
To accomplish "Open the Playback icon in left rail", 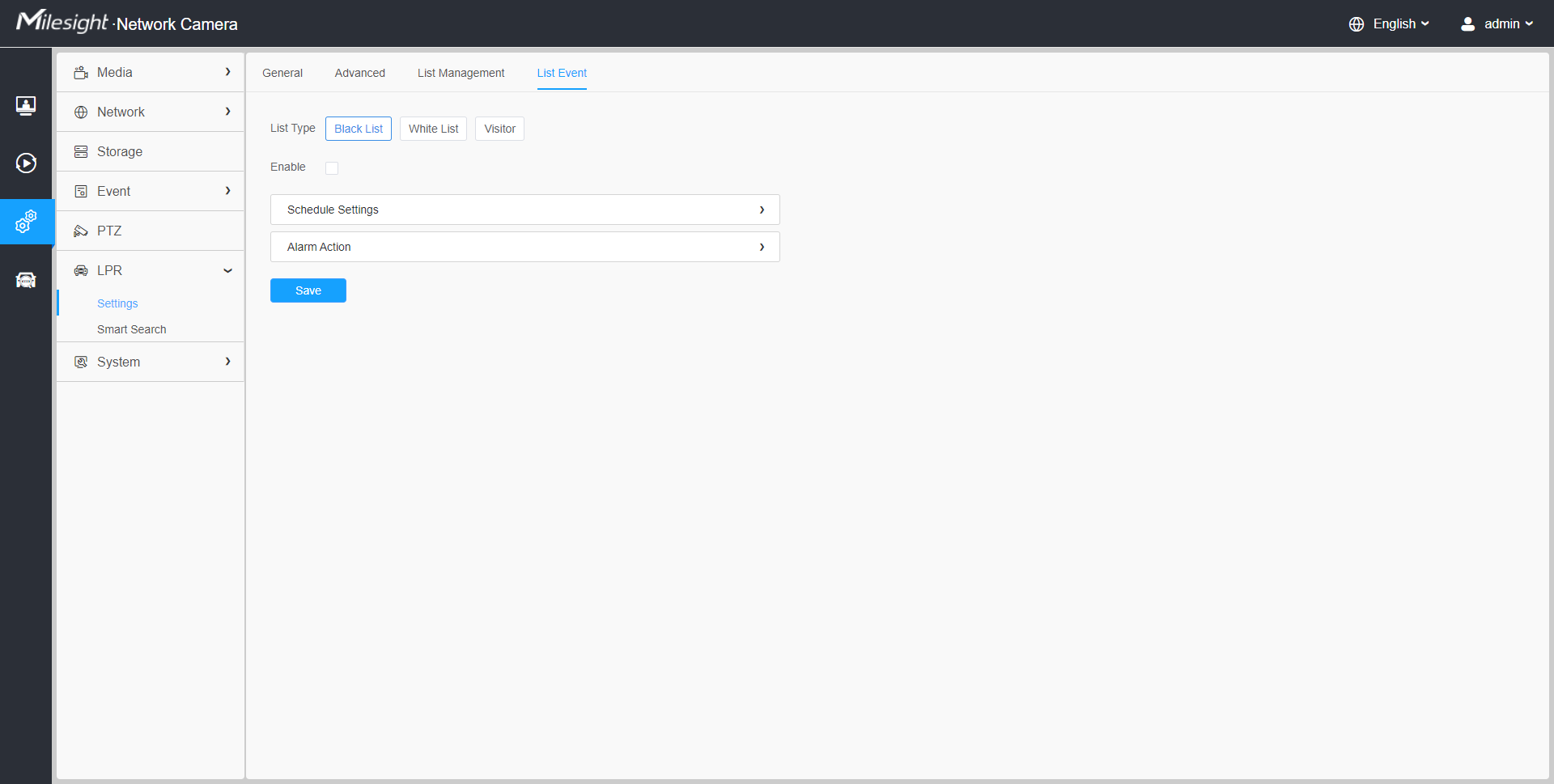I will point(26,163).
